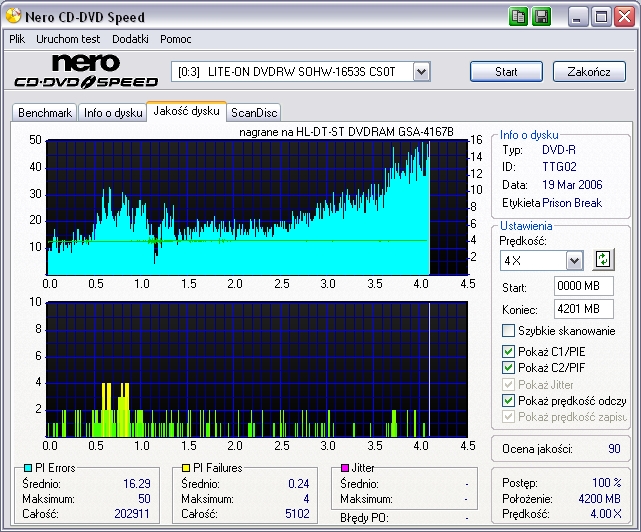Click the save floppy disk icon
This screenshot has height=532, width=641.
pos(542,17)
